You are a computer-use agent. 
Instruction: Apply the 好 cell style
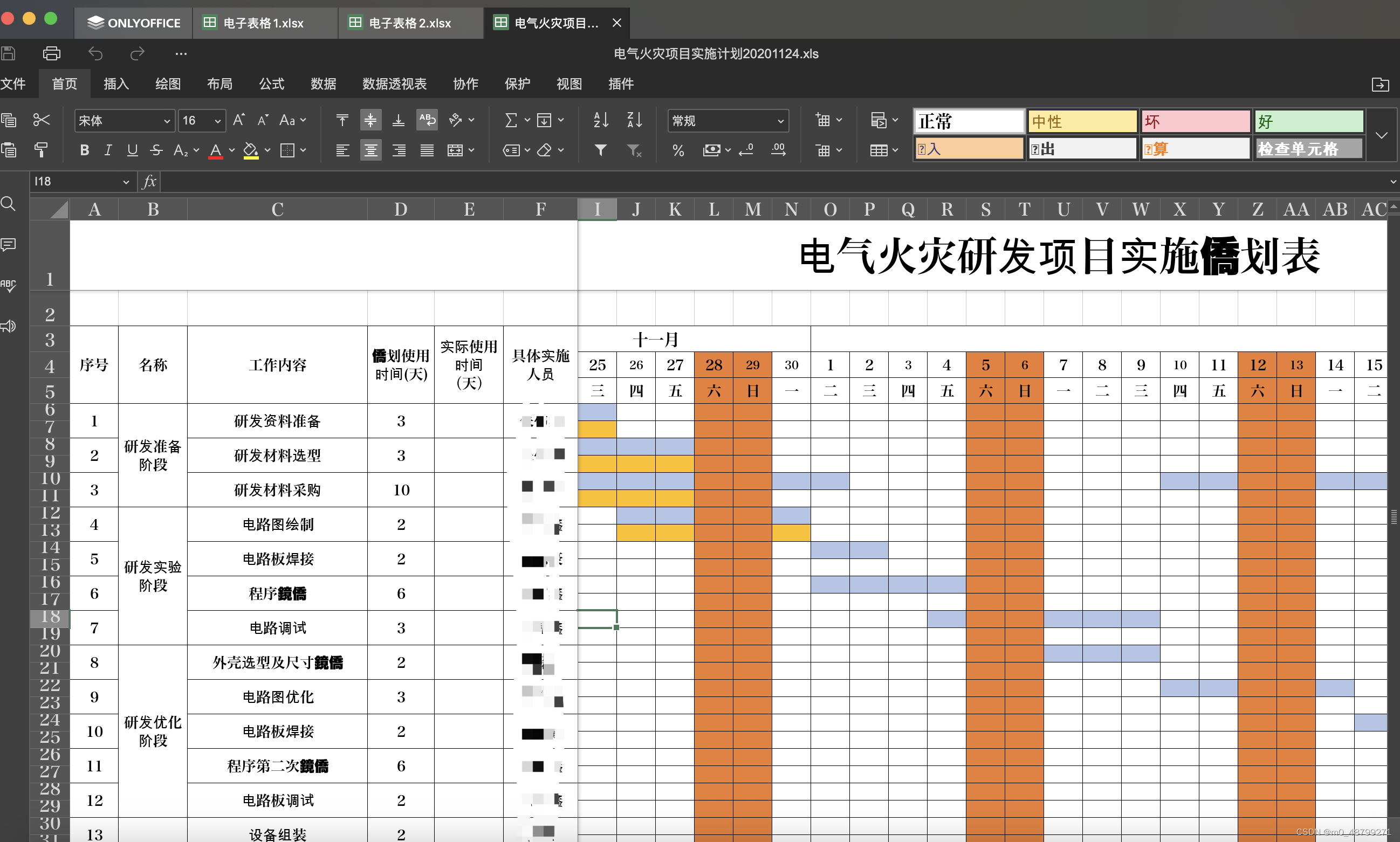[x=1308, y=121]
